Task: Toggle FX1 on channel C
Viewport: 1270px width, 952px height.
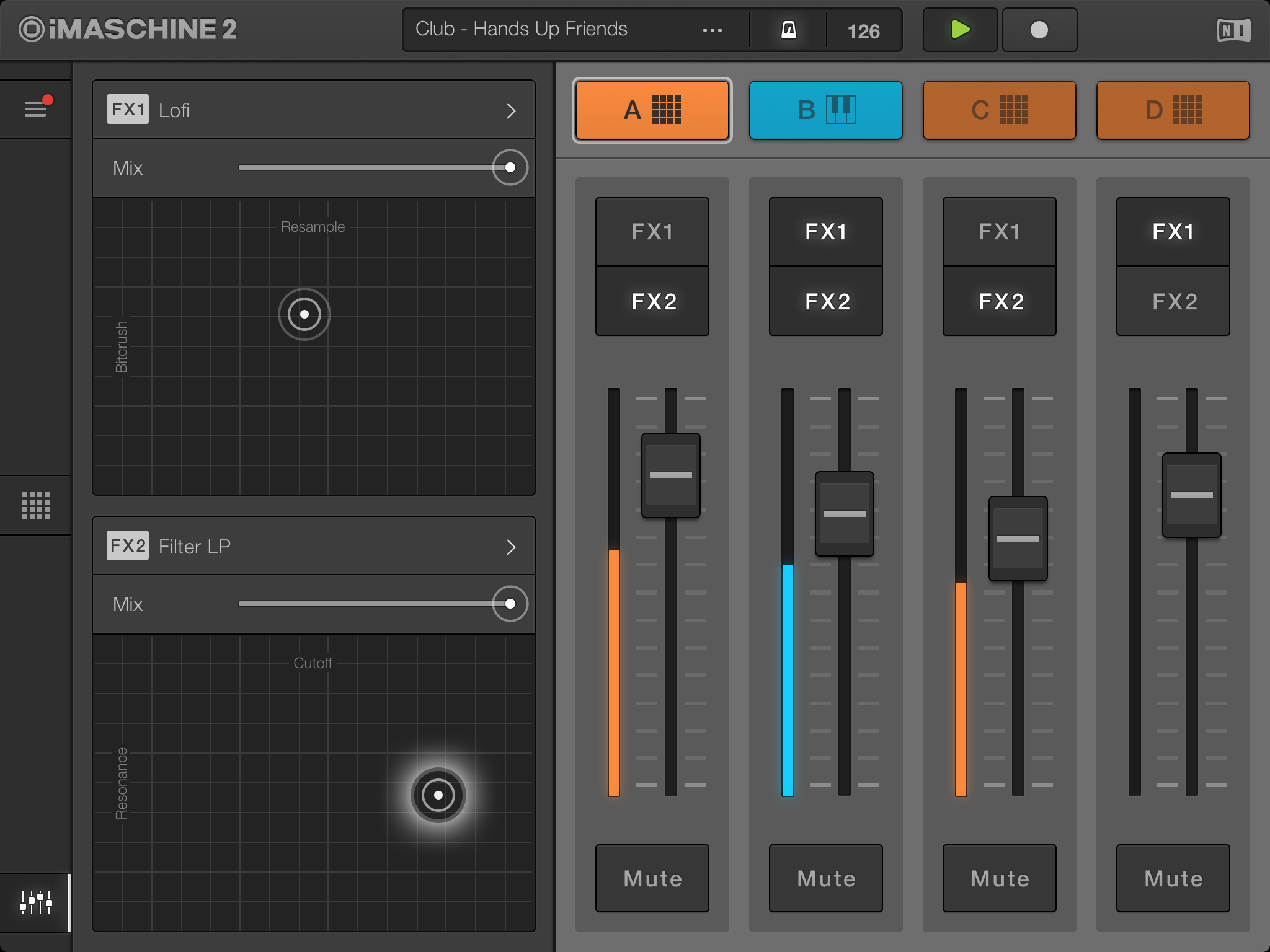Action: tap(1000, 232)
